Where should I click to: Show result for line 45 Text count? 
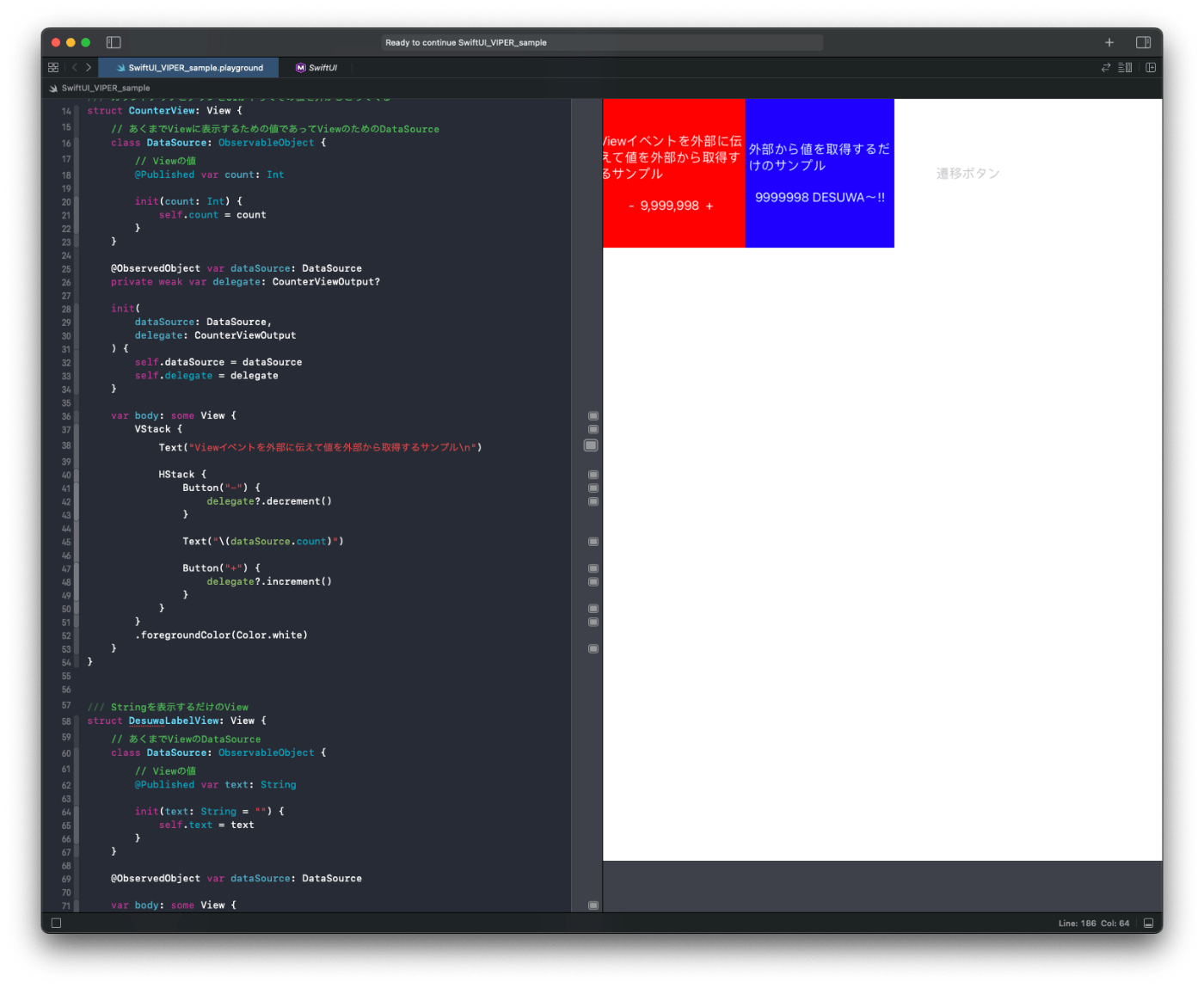click(x=593, y=542)
